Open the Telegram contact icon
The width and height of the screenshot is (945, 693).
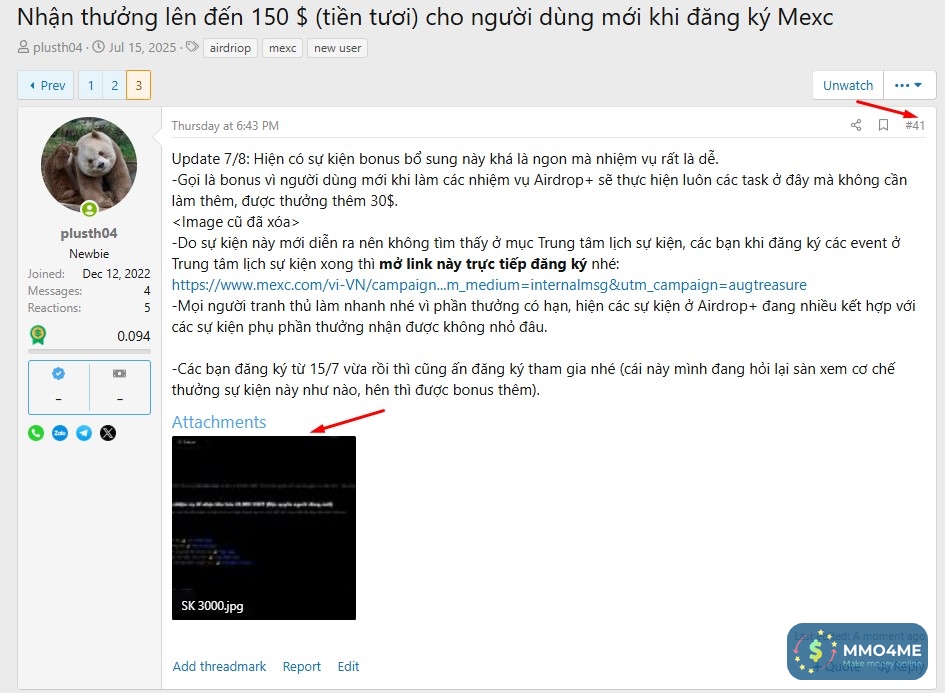coord(84,433)
